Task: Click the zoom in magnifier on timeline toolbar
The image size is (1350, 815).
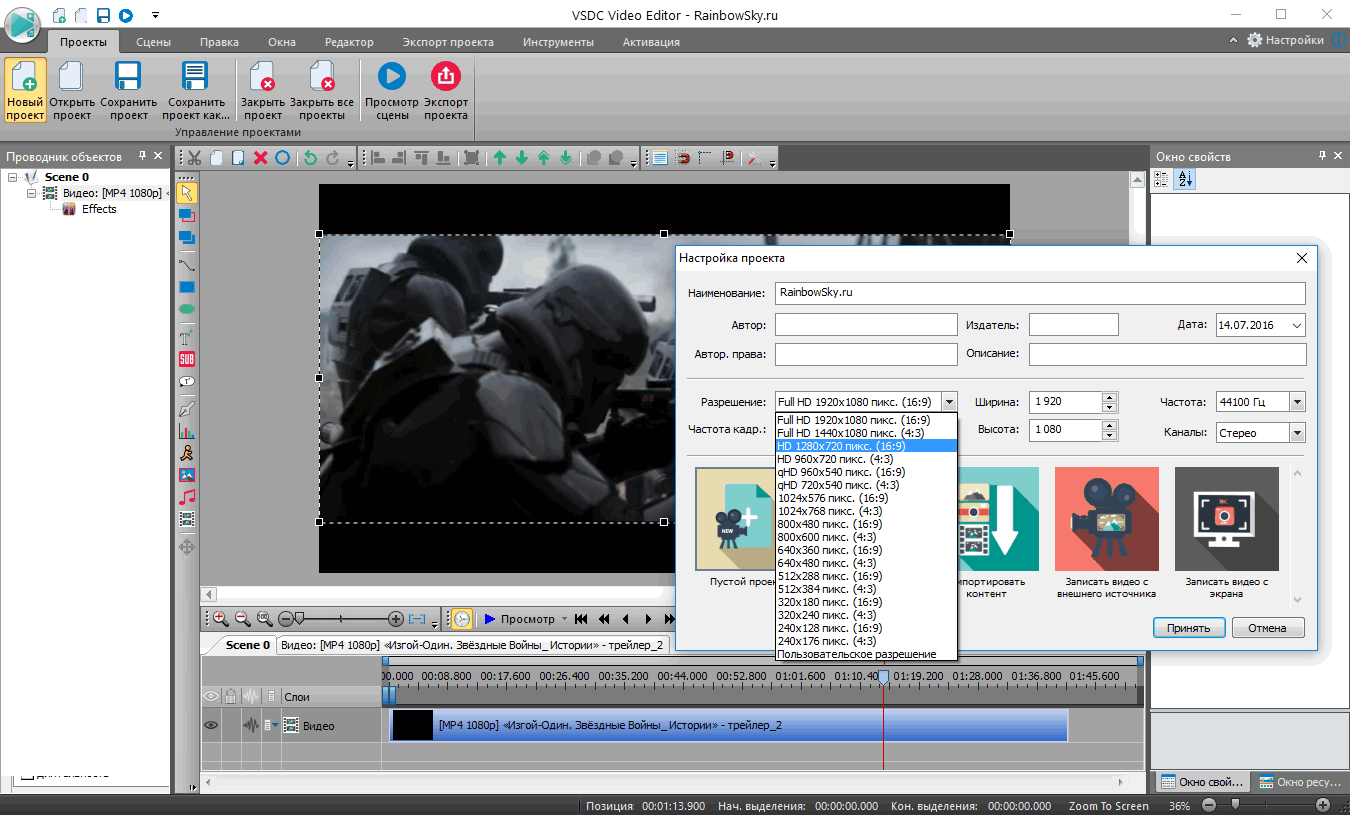Action: [220, 619]
